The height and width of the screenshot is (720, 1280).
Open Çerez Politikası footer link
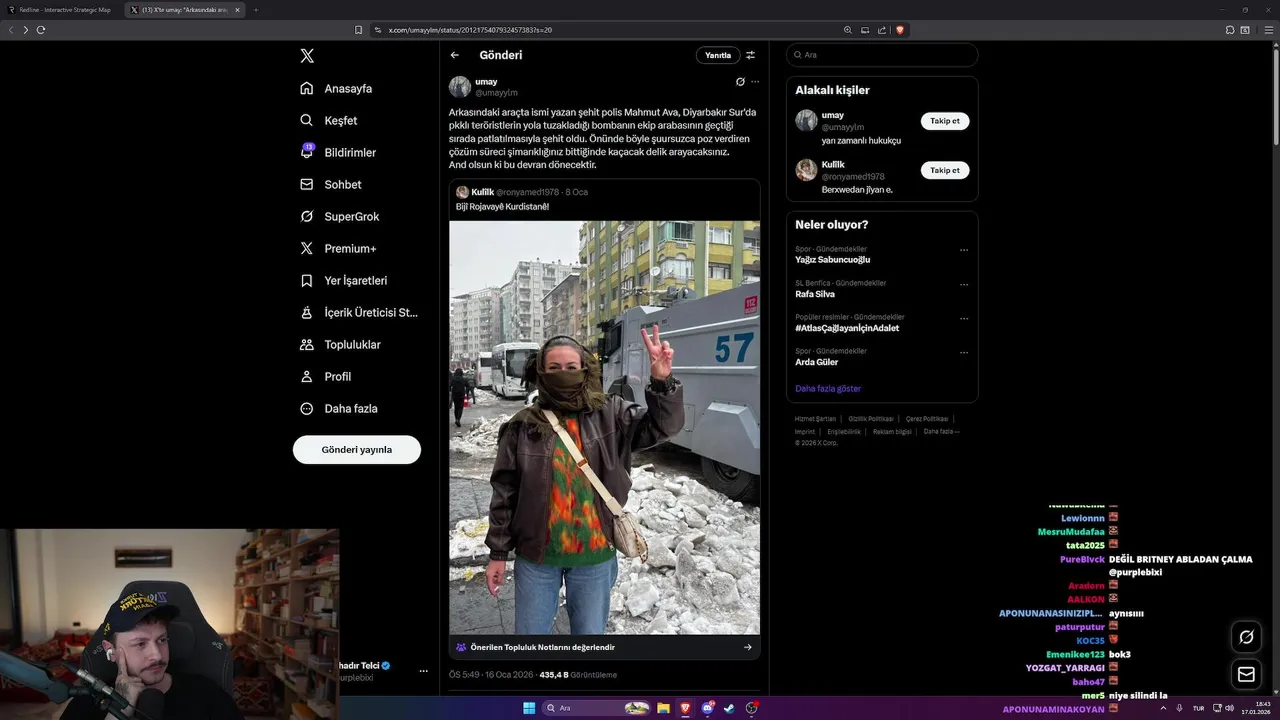pyautogui.click(x=927, y=419)
